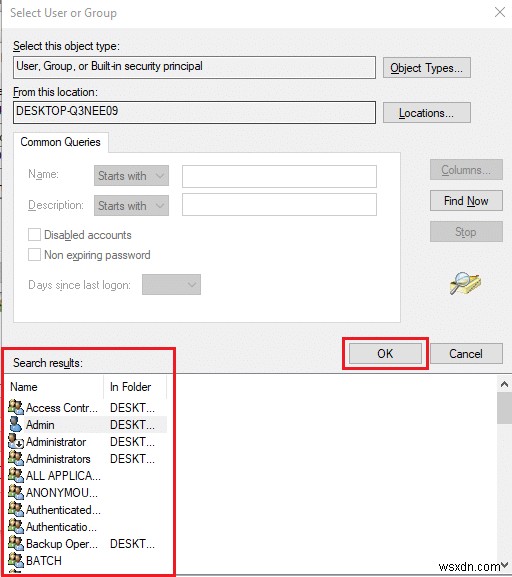This screenshot has width=512, height=577.
Task: Open the Description 'Starts with' dropdown
Action: tap(131, 206)
